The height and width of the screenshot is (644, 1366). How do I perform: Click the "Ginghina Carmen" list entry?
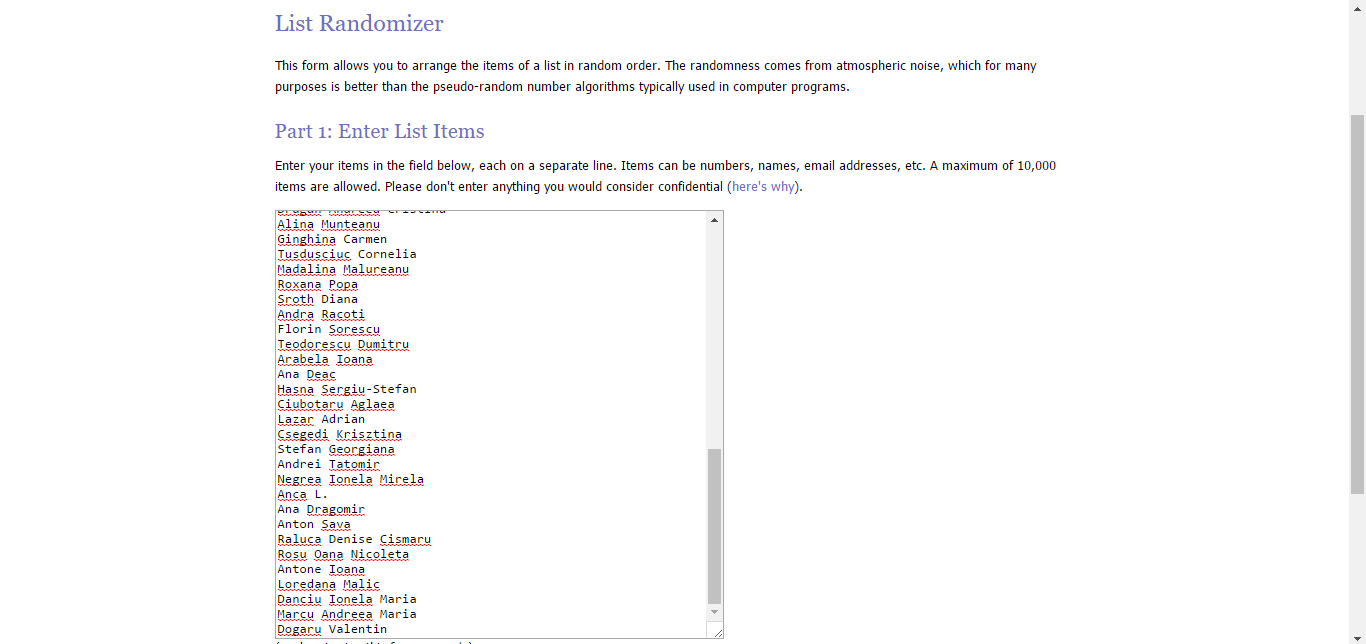[x=332, y=240]
